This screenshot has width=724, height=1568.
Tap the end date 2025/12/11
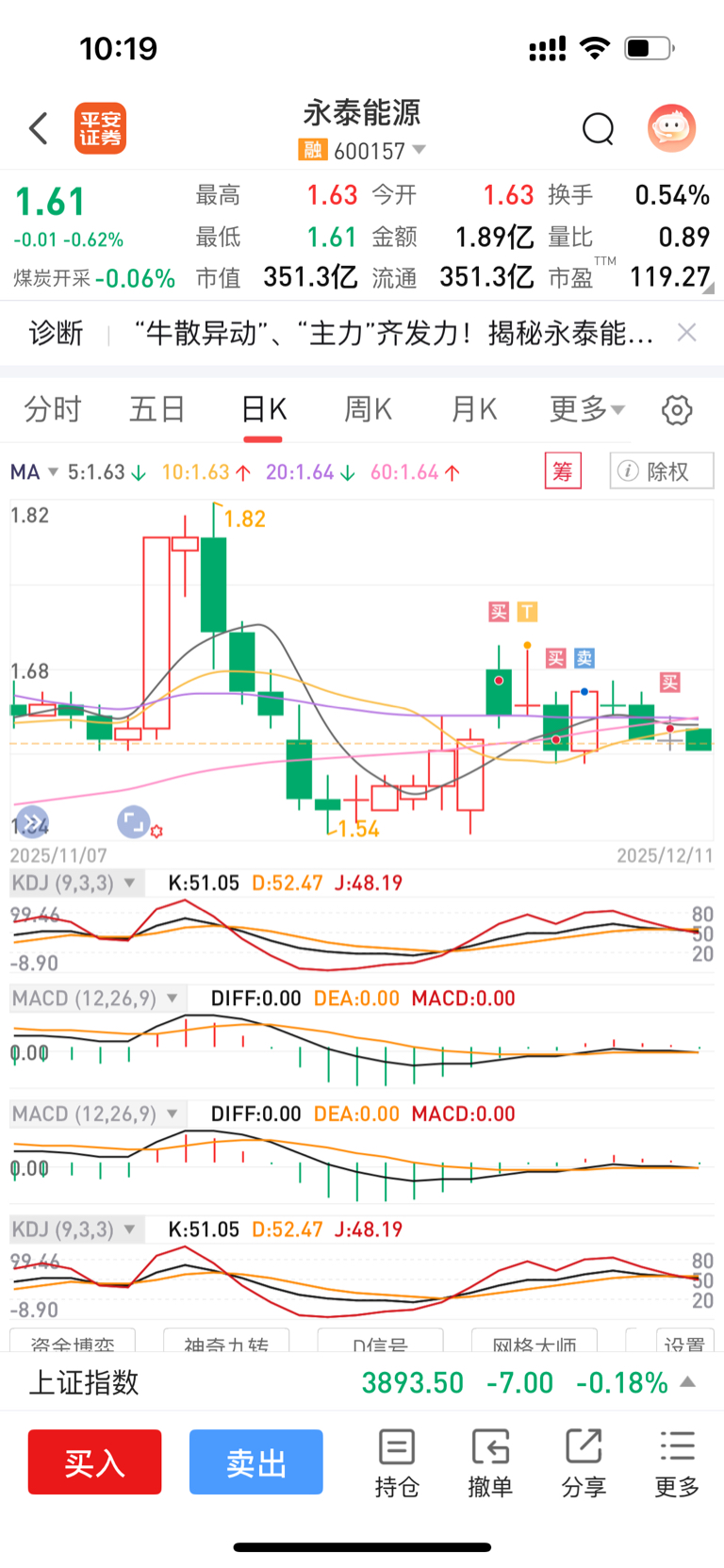click(x=665, y=855)
